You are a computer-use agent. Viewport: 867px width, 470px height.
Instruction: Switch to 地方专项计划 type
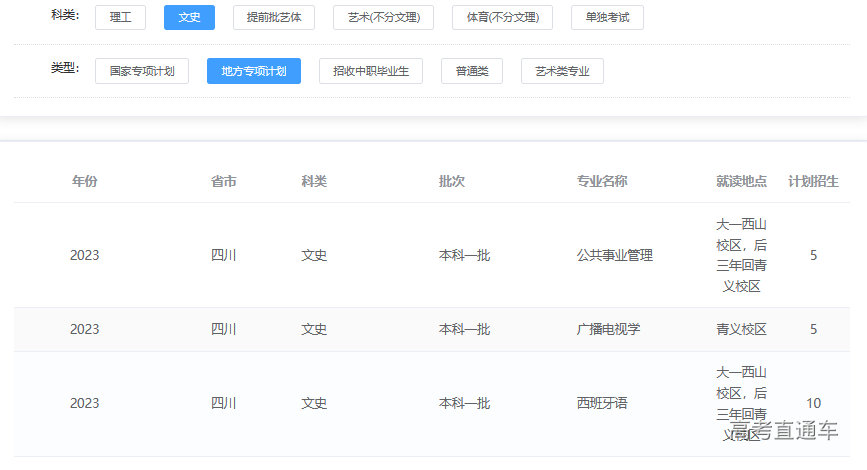(x=254, y=71)
